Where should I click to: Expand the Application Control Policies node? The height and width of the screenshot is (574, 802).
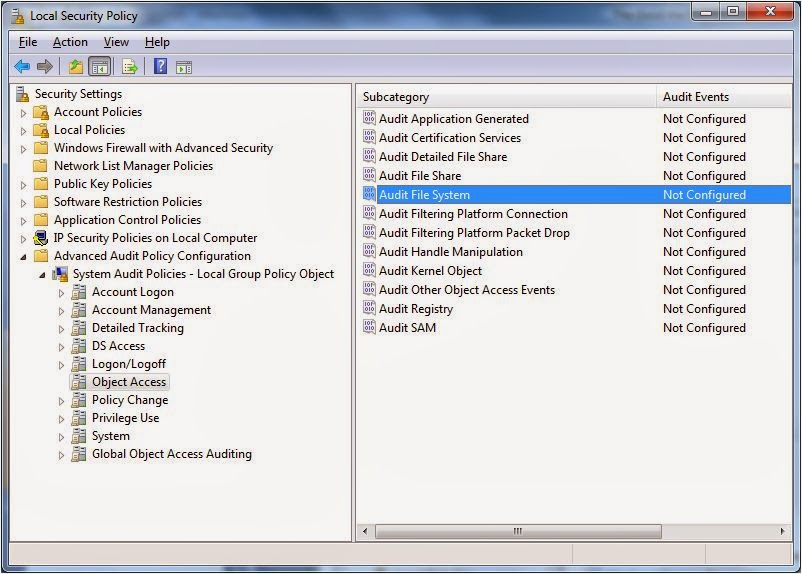[23, 221]
